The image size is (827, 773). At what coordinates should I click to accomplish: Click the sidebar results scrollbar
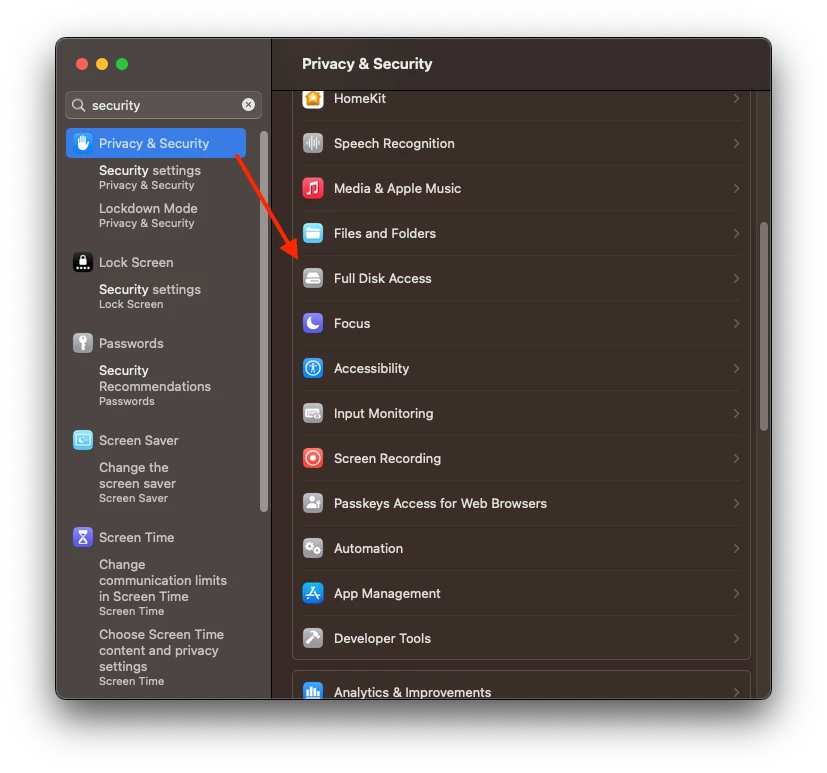(x=264, y=322)
